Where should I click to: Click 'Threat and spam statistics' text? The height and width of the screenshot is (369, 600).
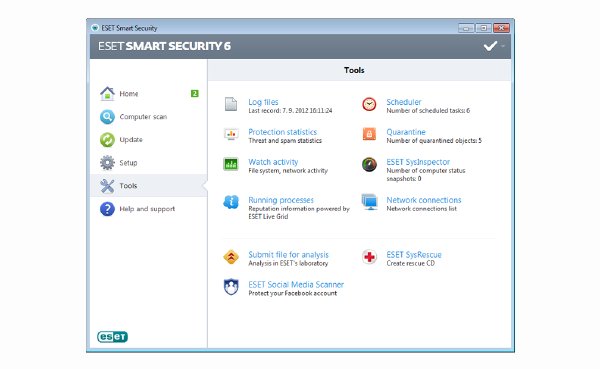coord(285,140)
